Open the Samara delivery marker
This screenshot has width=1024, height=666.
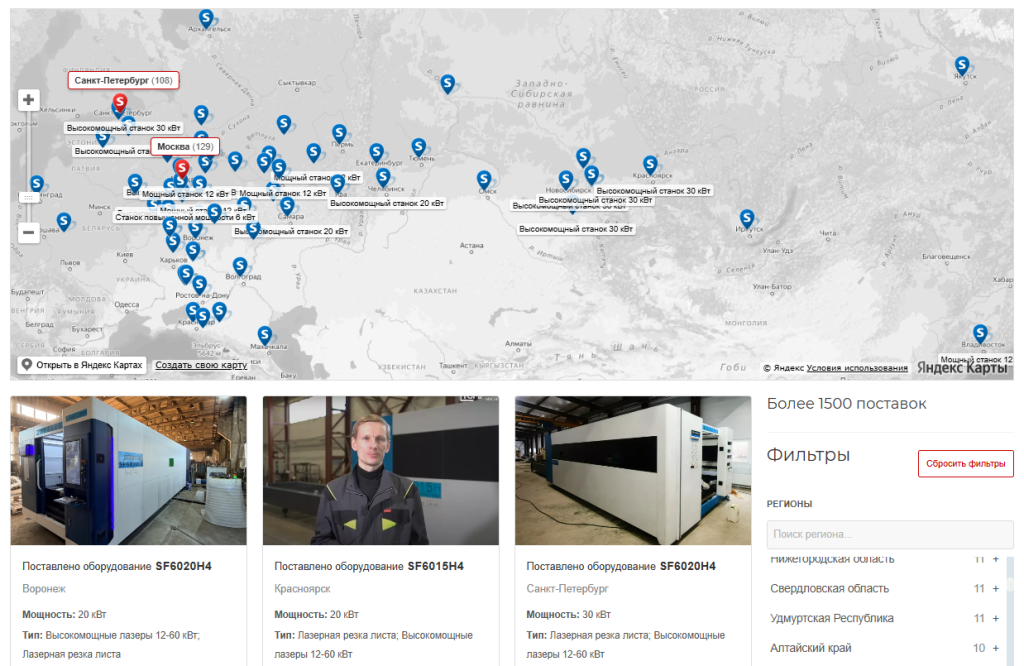click(287, 206)
